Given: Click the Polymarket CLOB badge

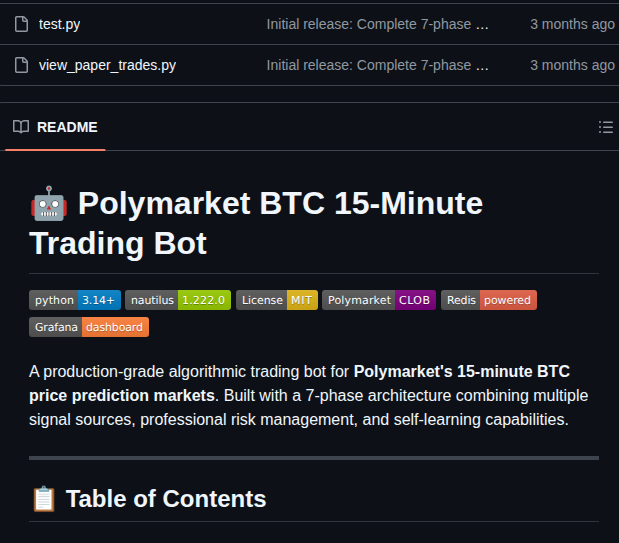Looking at the screenshot, I should tap(379, 300).
